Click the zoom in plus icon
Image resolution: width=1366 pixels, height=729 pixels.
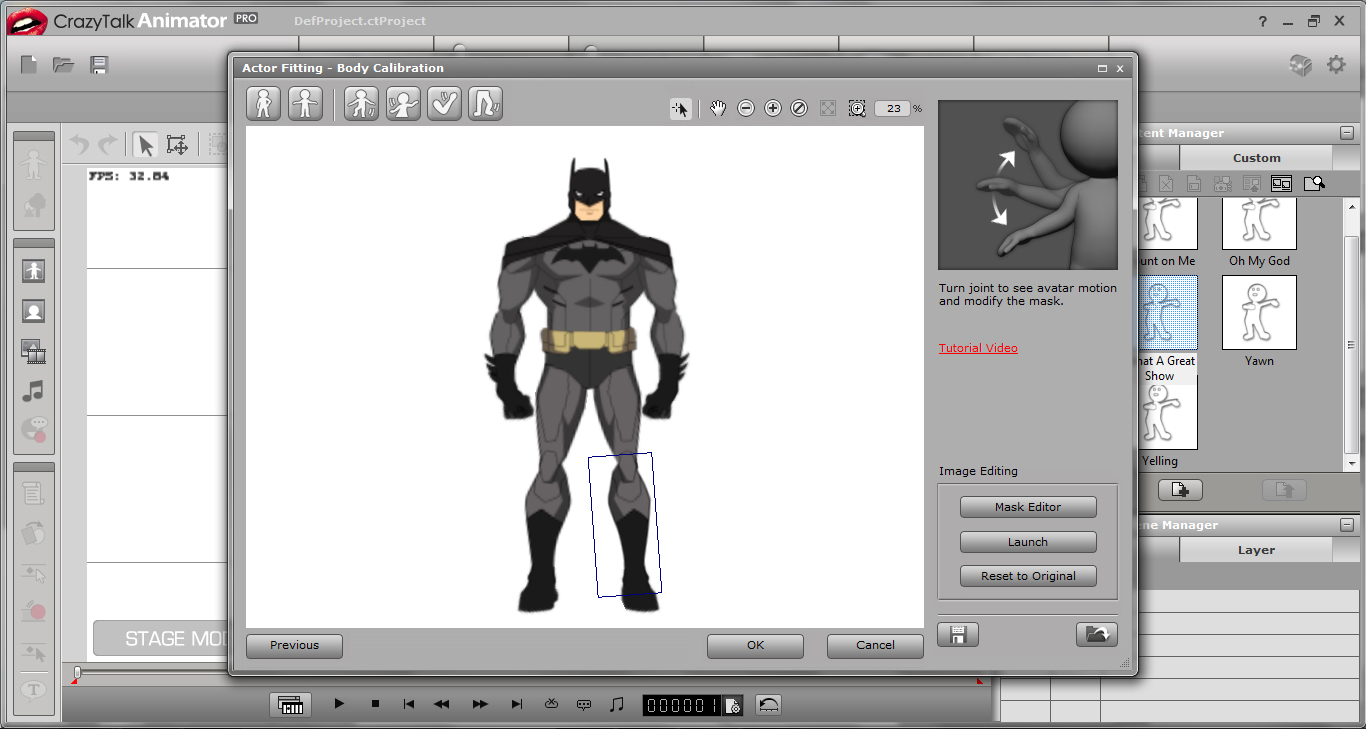click(x=773, y=108)
